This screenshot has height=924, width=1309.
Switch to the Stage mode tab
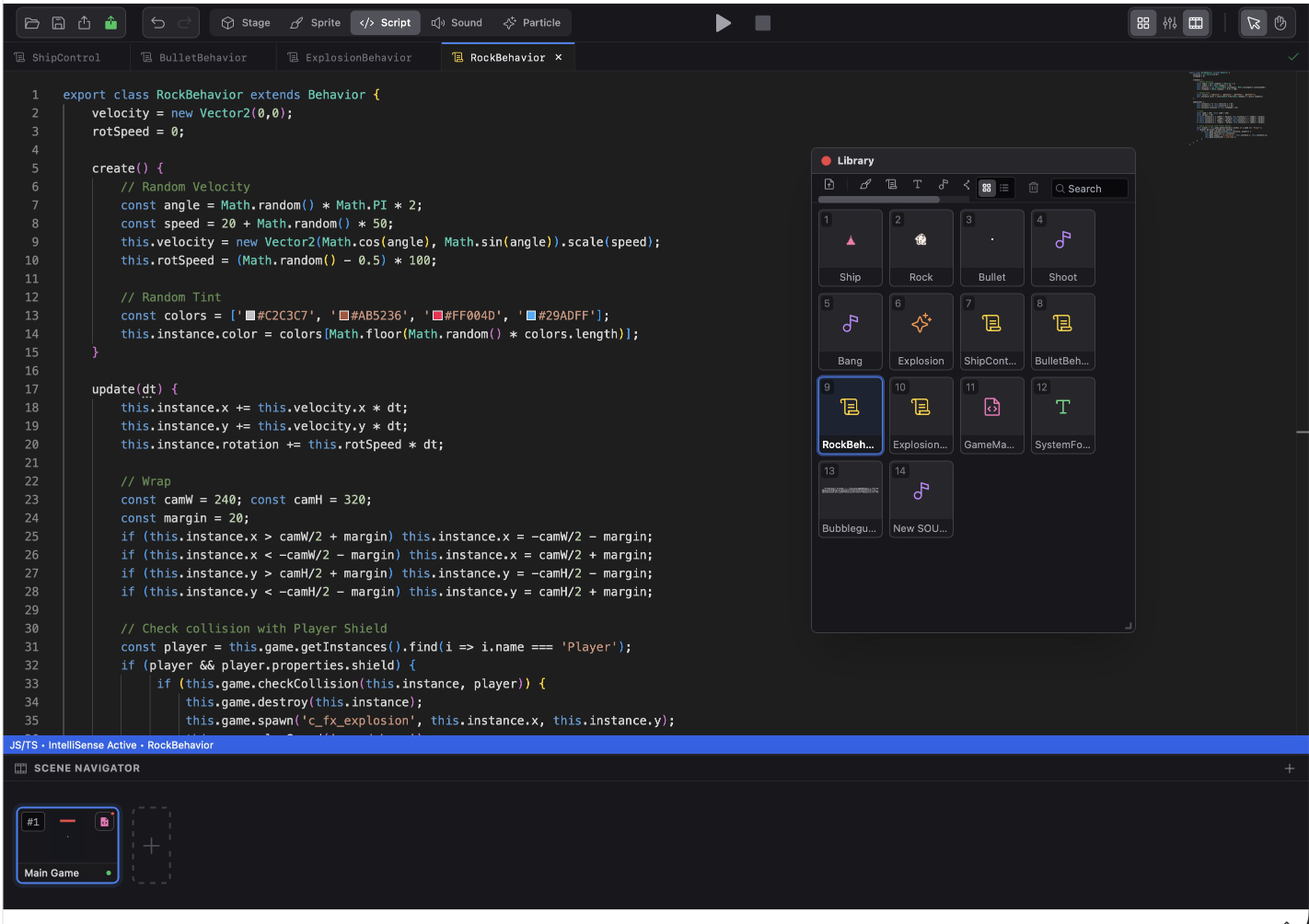[x=246, y=23]
